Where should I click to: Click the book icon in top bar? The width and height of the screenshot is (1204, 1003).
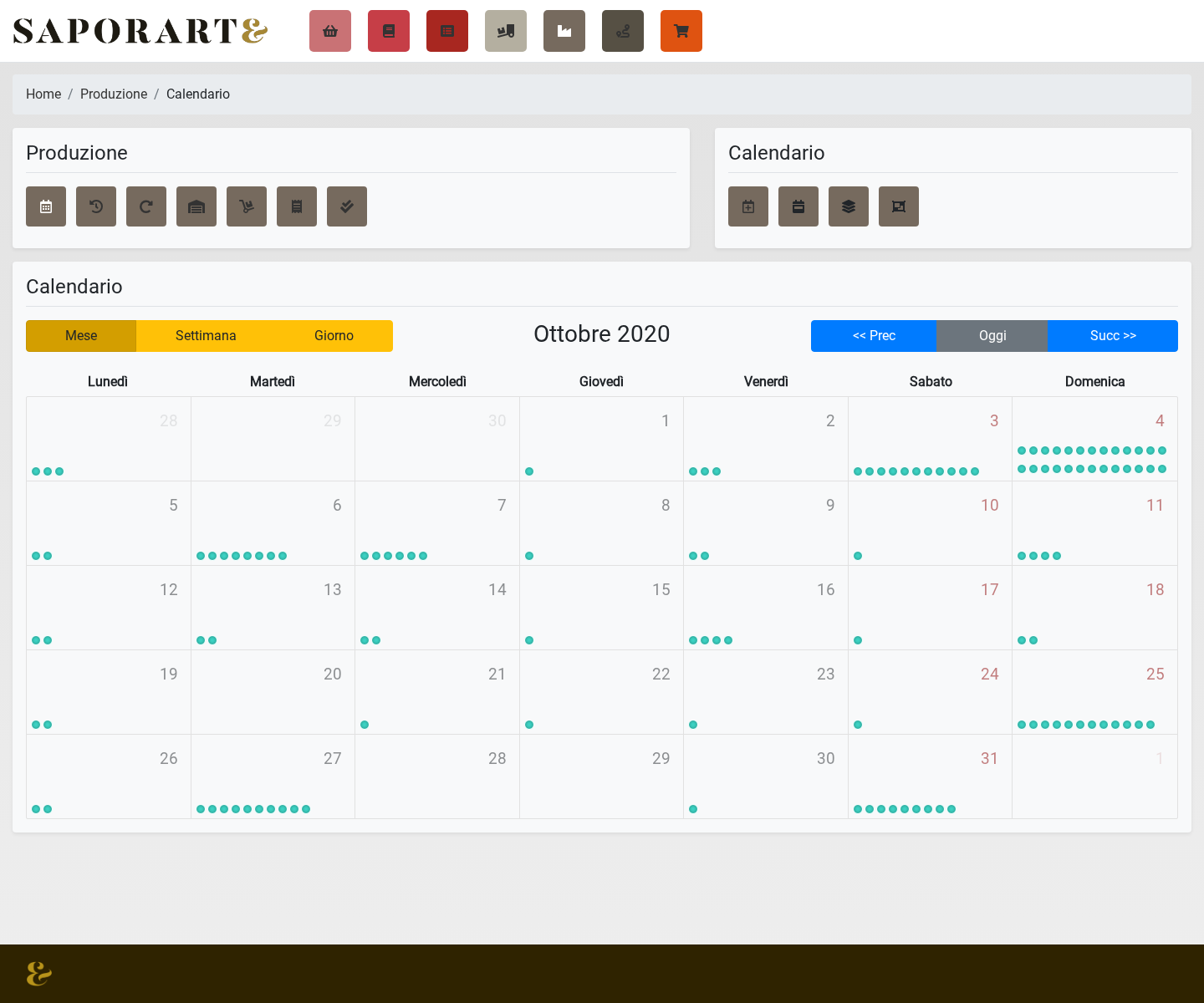389,31
